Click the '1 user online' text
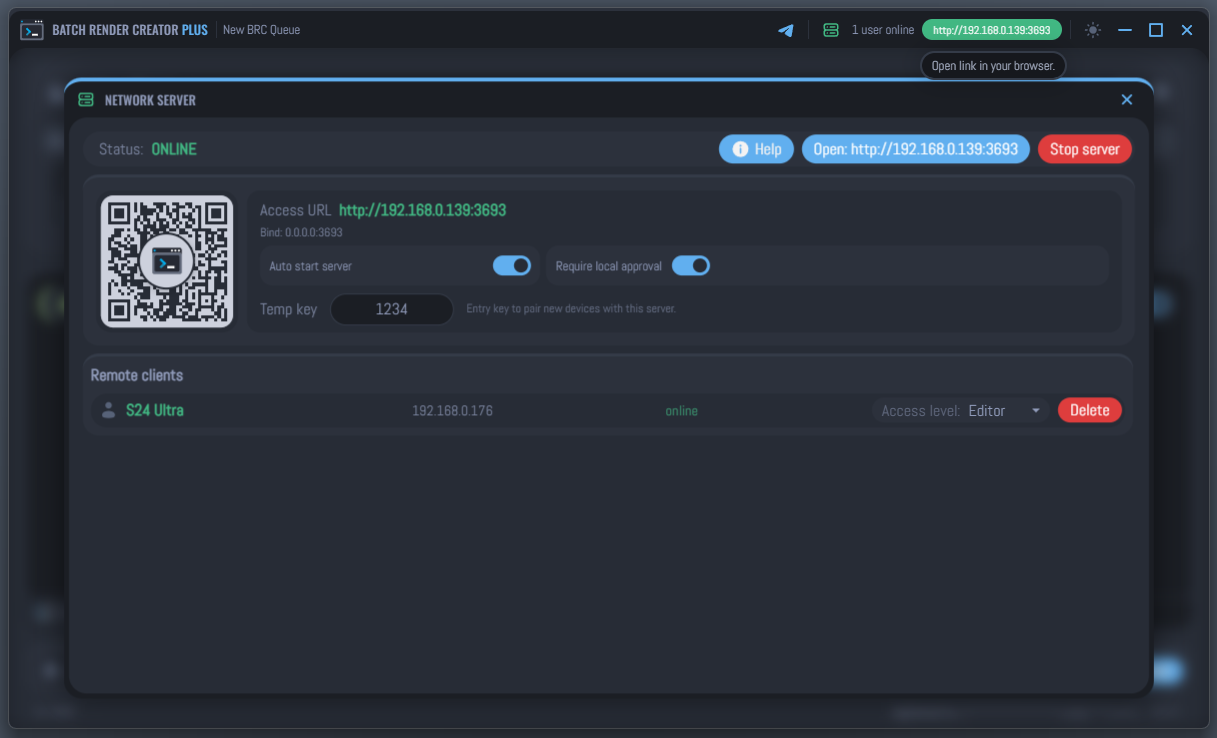Image resolution: width=1217 pixels, height=738 pixels. 883,30
